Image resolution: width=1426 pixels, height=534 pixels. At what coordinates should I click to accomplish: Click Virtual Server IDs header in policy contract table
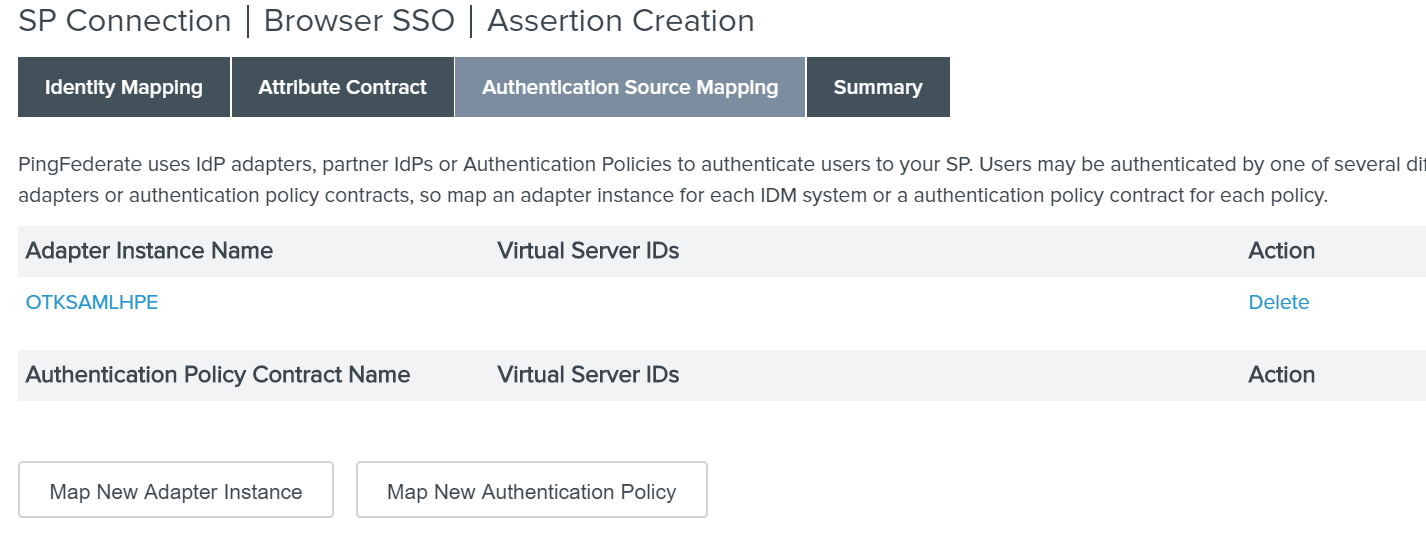coord(588,374)
